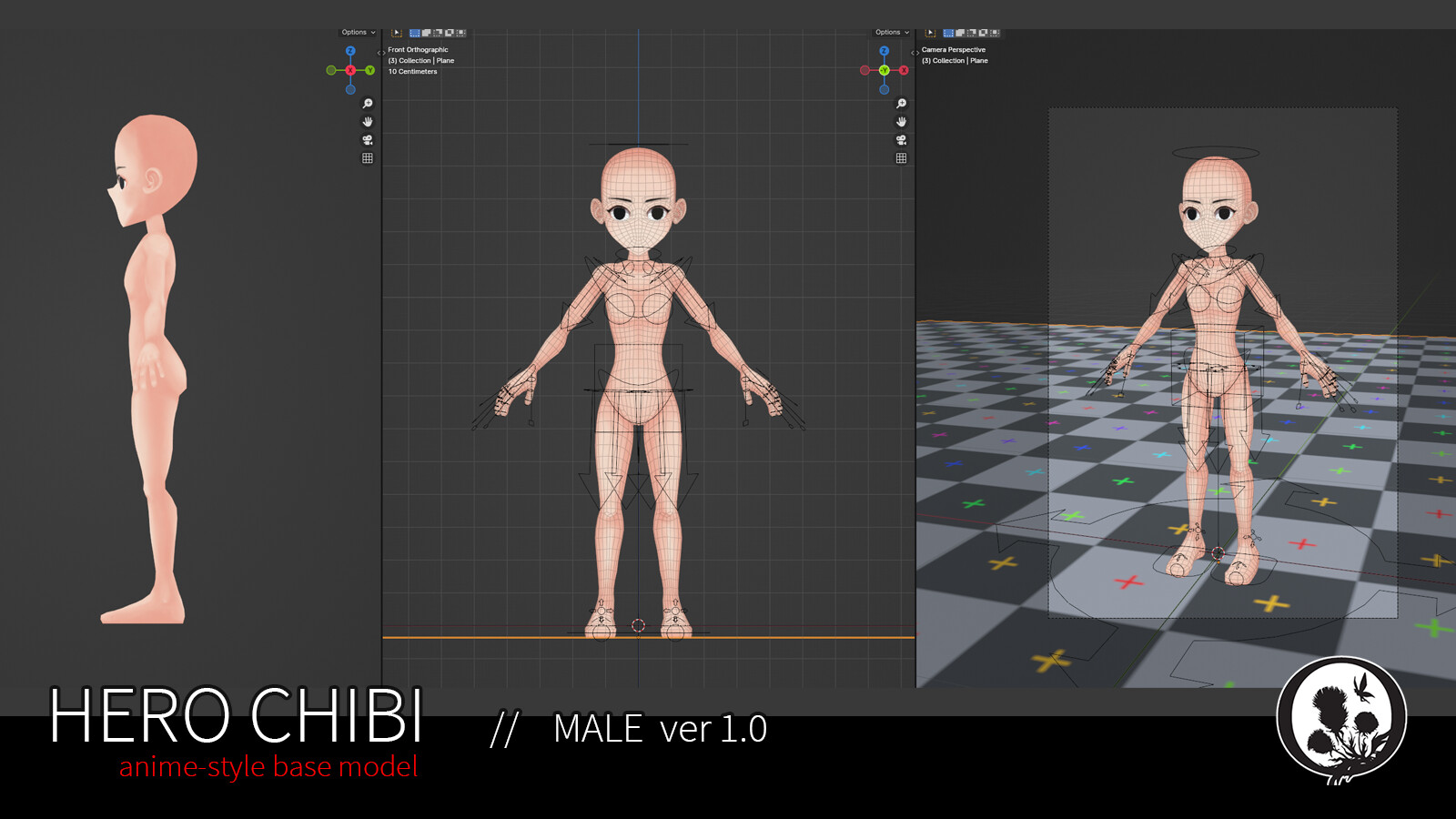Click labeled Y axis on Front viewport gizmo
1456x819 pixels.
pos(369,70)
